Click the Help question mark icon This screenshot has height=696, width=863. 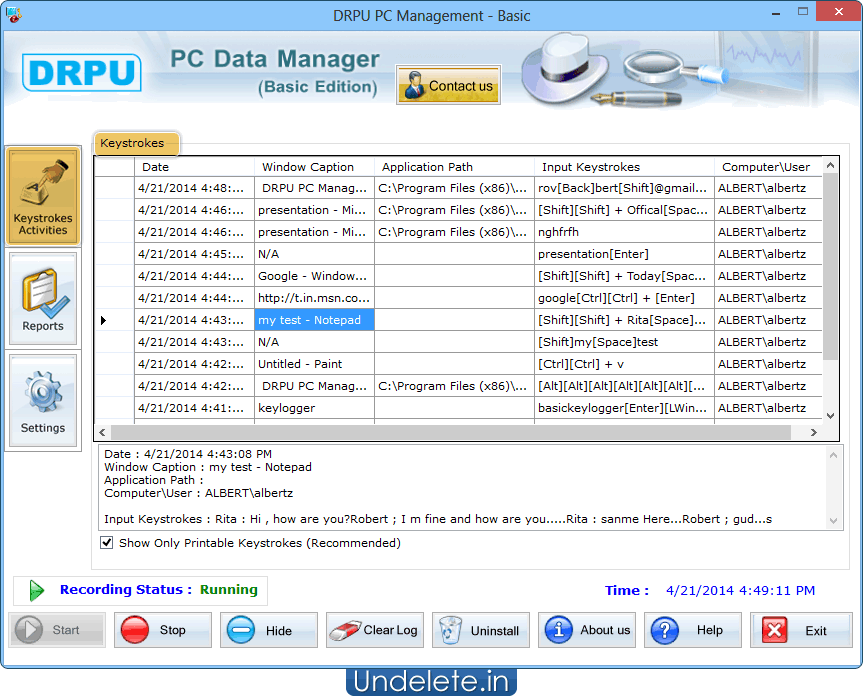(664, 630)
